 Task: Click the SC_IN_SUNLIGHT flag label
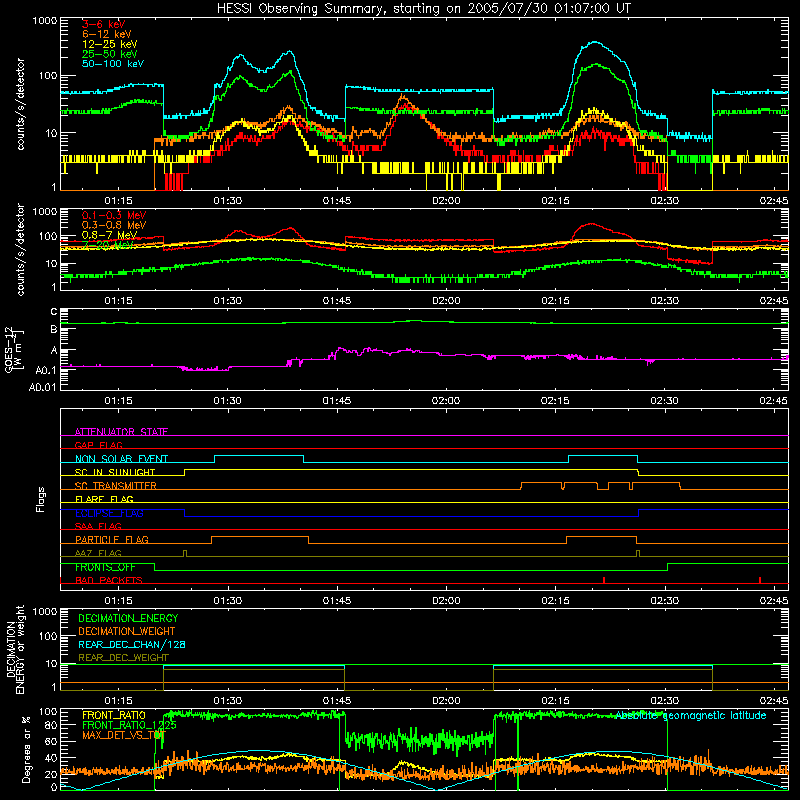click(114, 472)
